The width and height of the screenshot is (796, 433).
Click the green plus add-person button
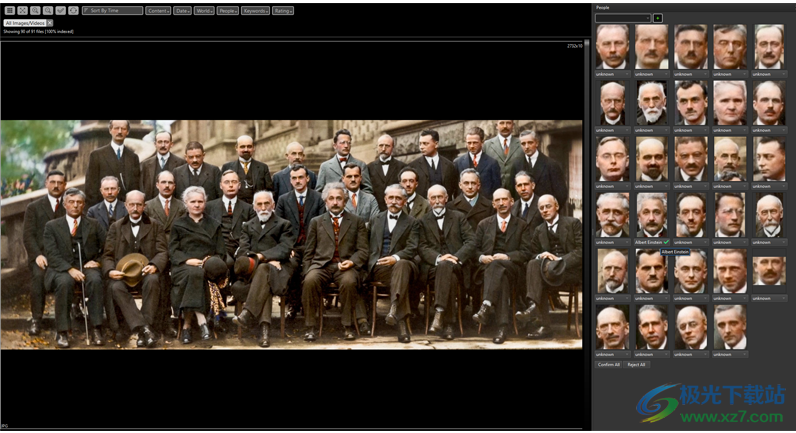(x=657, y=18)
